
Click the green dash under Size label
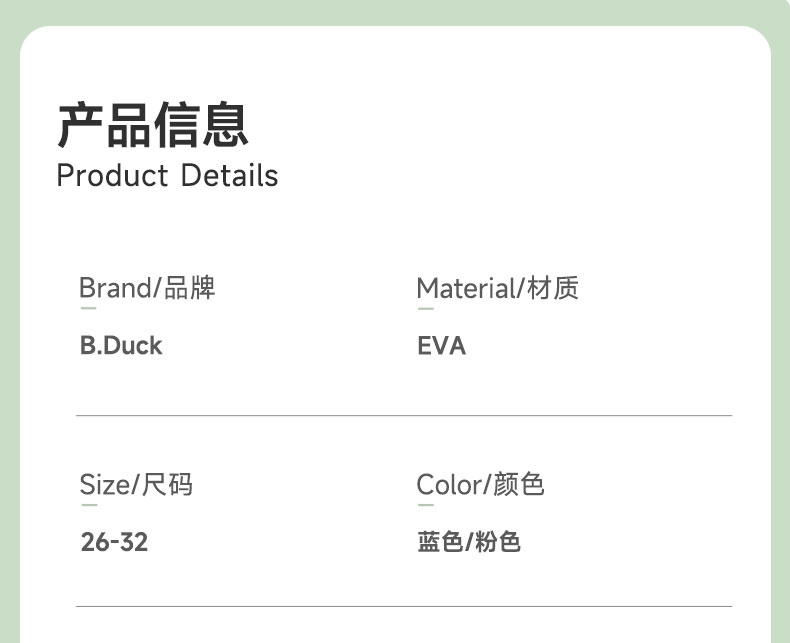coord(88,505)
